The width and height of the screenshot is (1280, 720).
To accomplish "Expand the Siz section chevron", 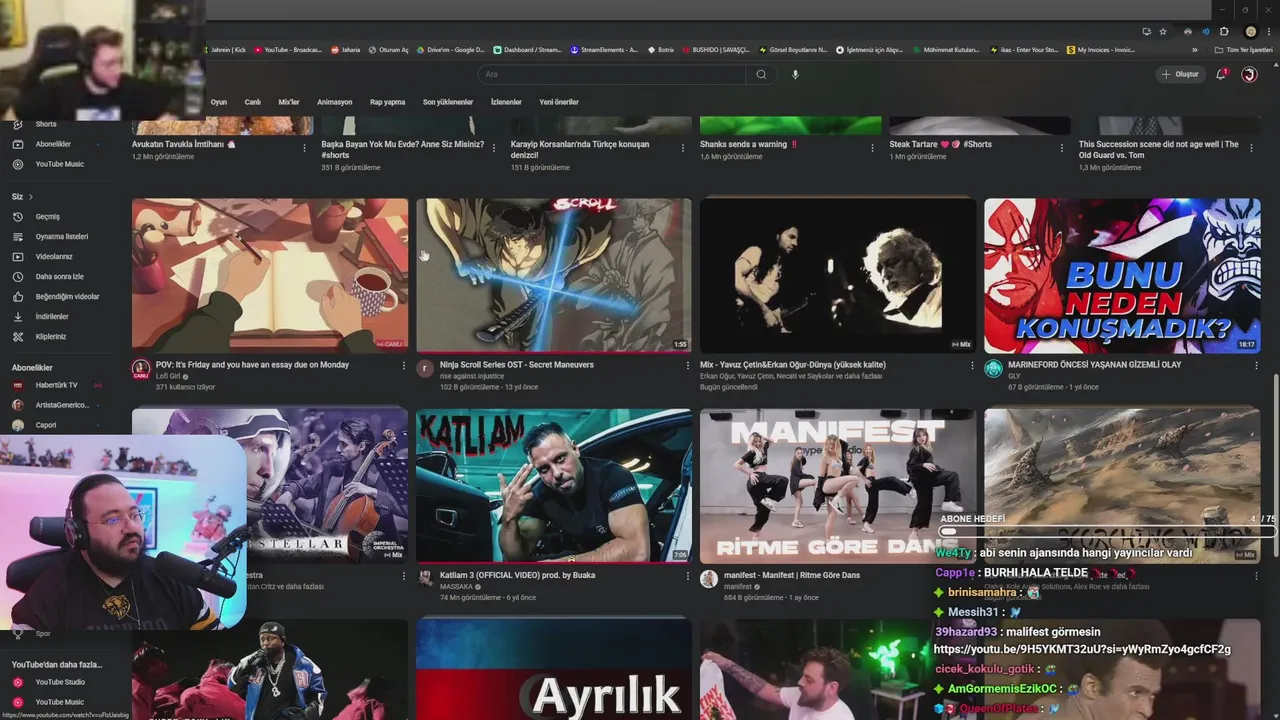I will click(30, 197).
